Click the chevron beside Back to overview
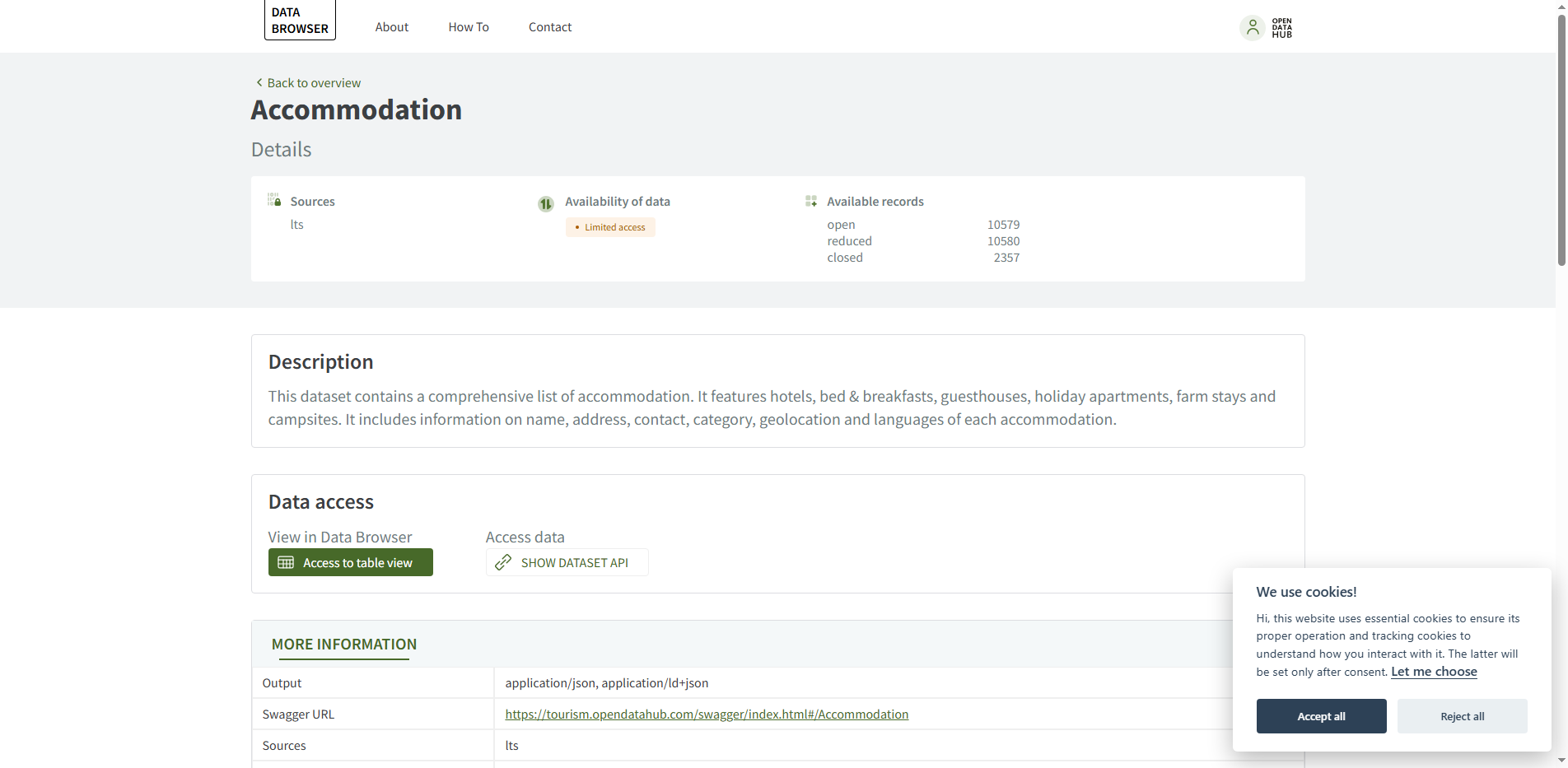Image resolution: width=1568 pixels, height=768 pixels. 258,82
